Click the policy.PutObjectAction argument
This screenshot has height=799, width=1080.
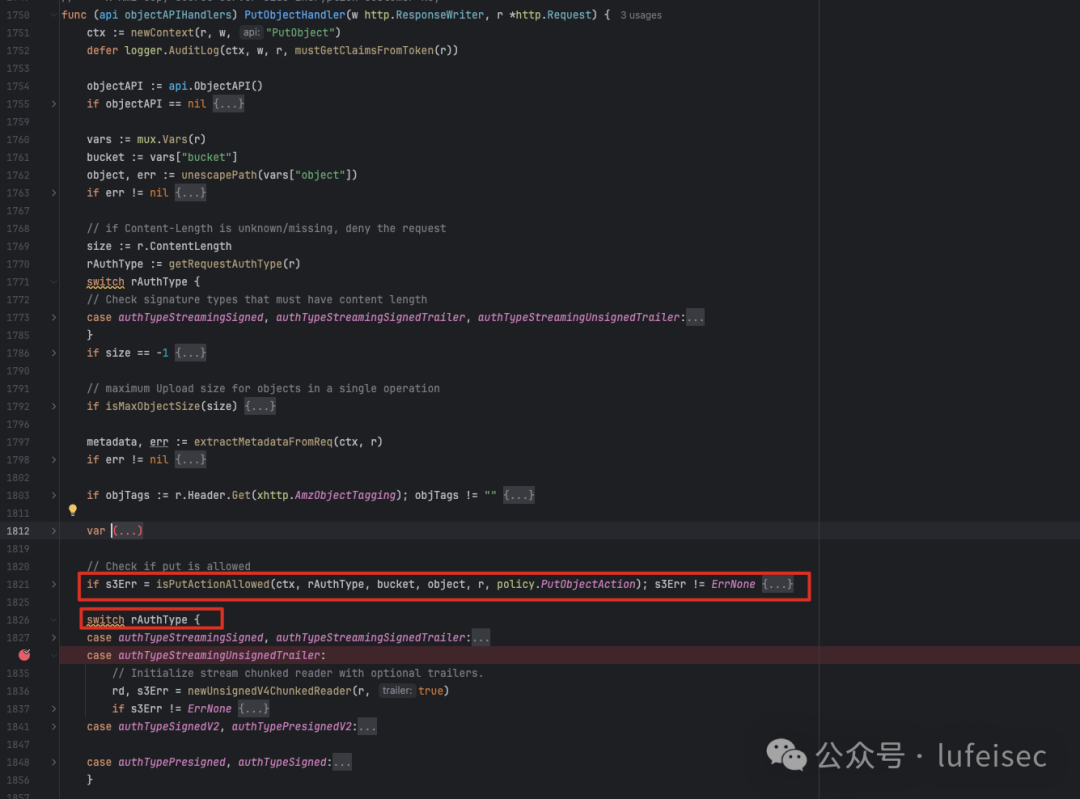click(565, 584)
